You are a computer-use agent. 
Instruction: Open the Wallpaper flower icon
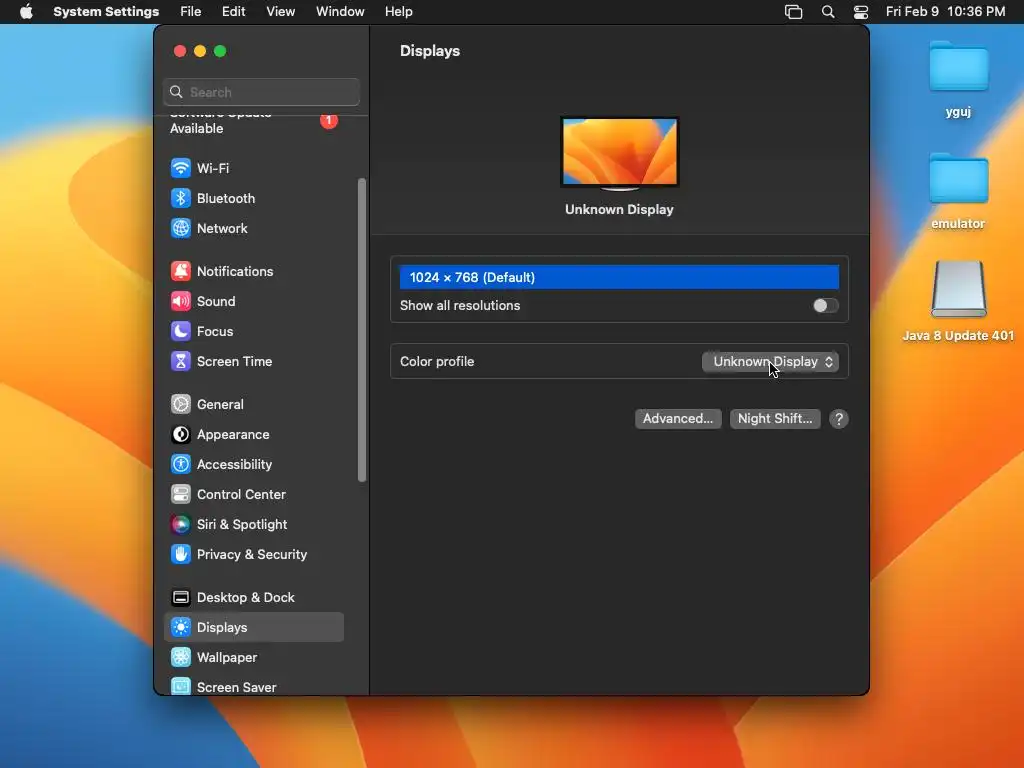point(181,658)
